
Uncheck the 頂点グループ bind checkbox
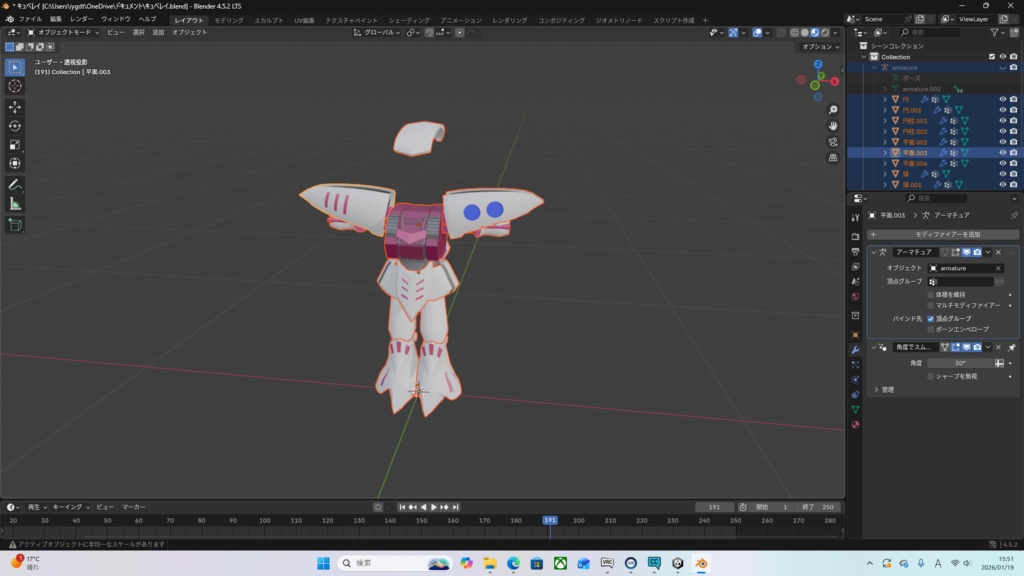931,319
